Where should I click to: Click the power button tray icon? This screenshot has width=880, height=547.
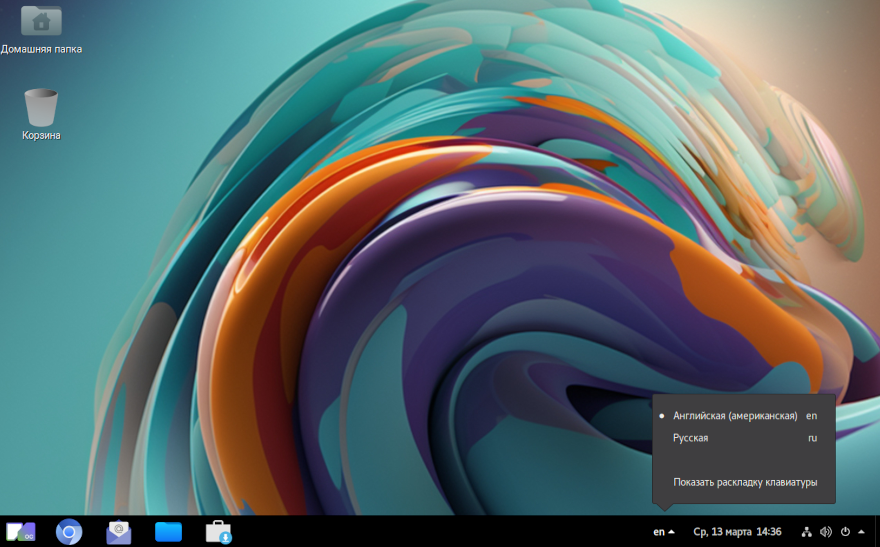(x=845, y=532)
